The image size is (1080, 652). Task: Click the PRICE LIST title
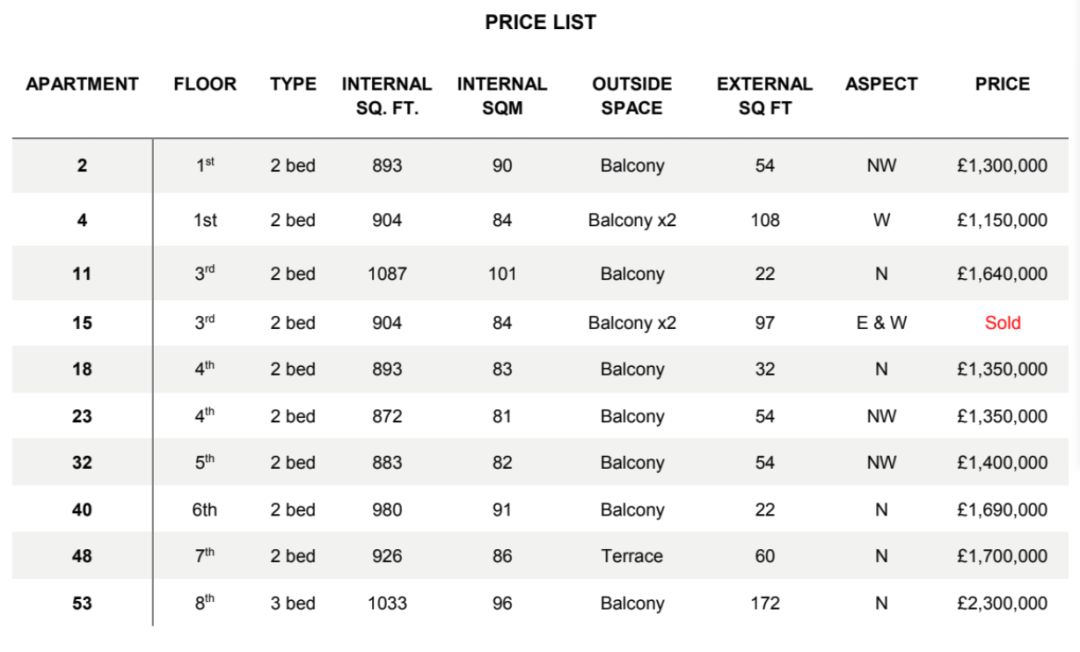(x=540, y=22)
